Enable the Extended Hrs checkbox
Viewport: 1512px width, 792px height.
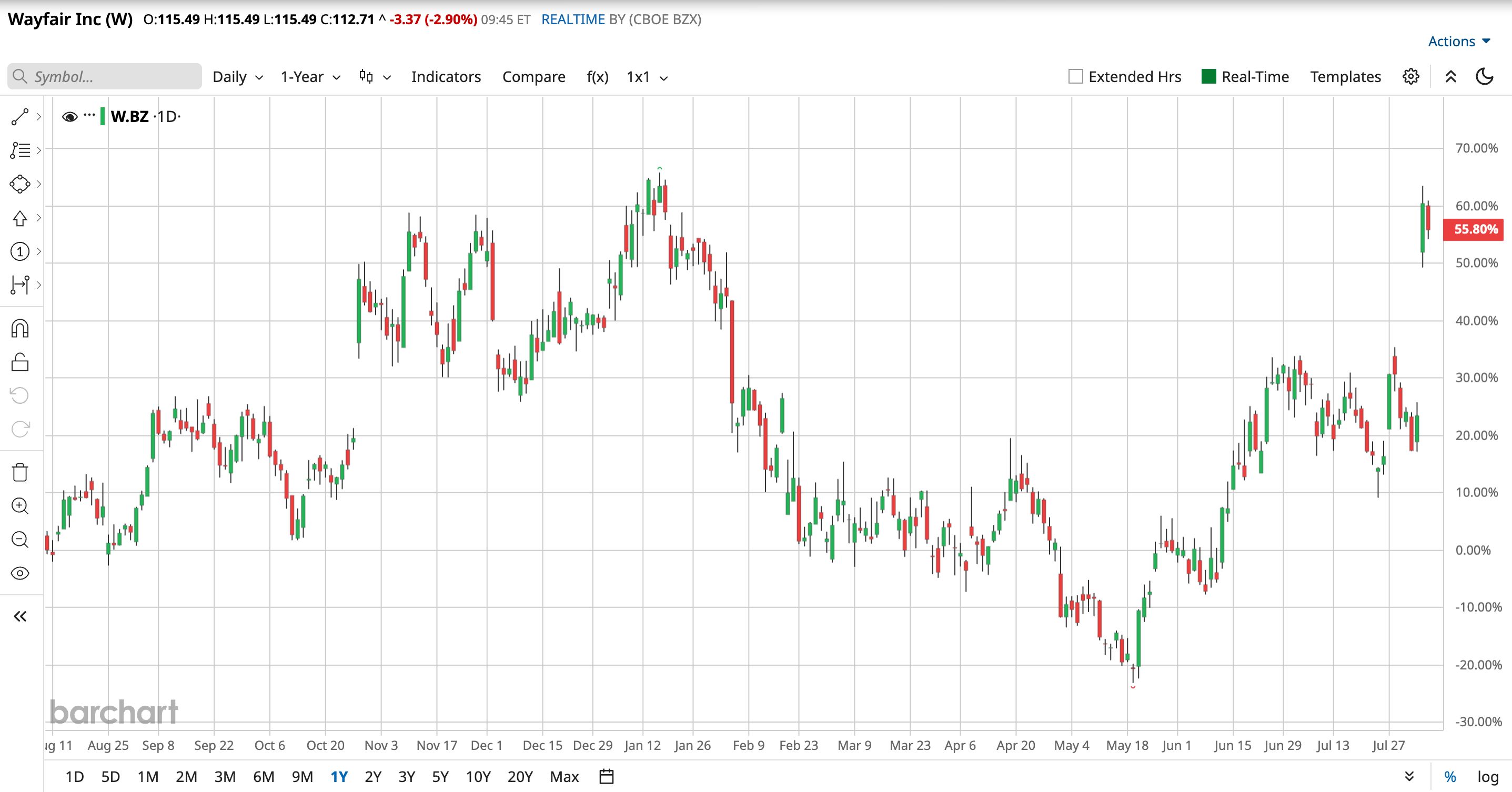[x=1075, y=77]
